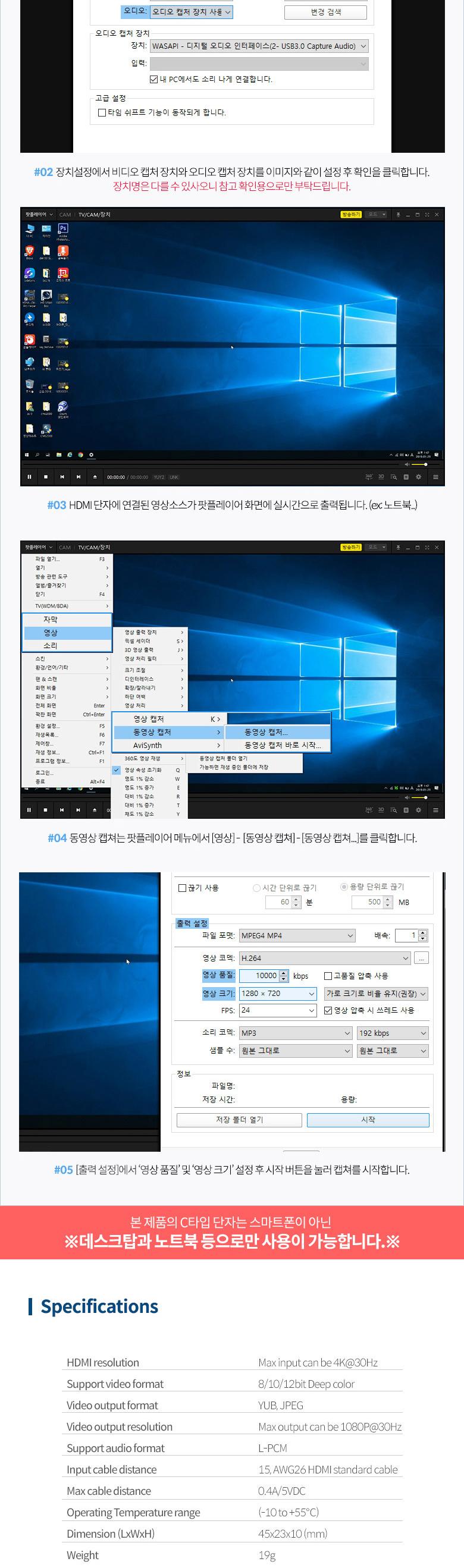The width and height of the screenshot is (464, 1568).
Task: Click the '시작' button to start capture
Action: click(x=368, y=1120)
